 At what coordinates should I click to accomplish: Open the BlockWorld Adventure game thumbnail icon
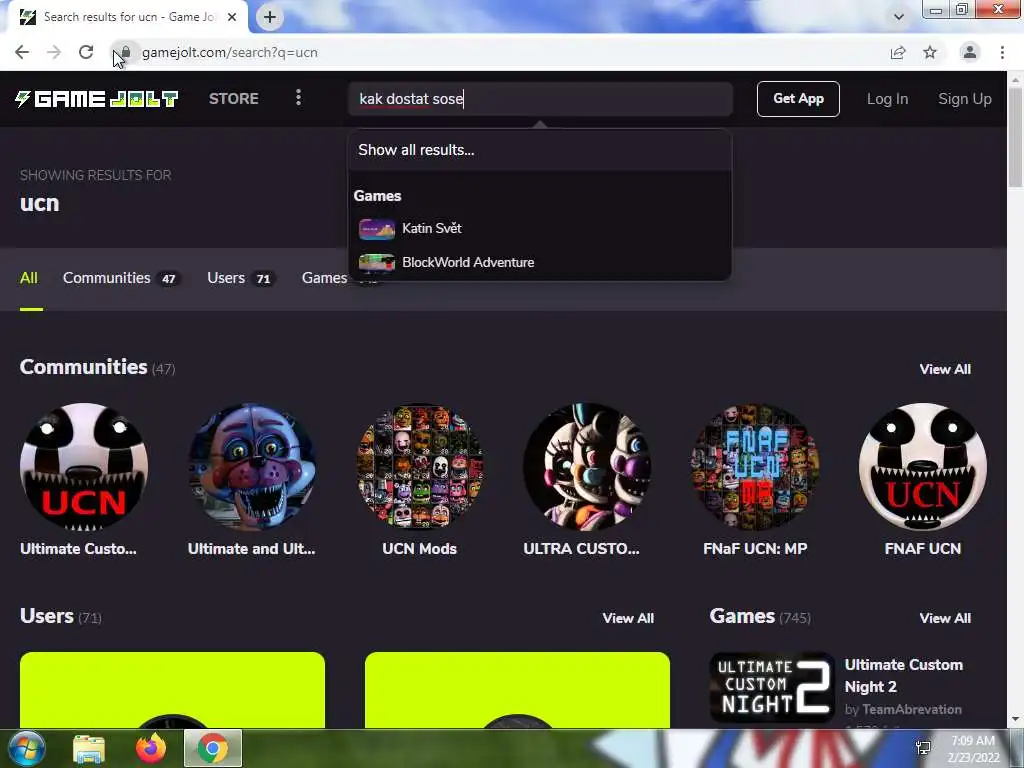(x=377, y=263)
